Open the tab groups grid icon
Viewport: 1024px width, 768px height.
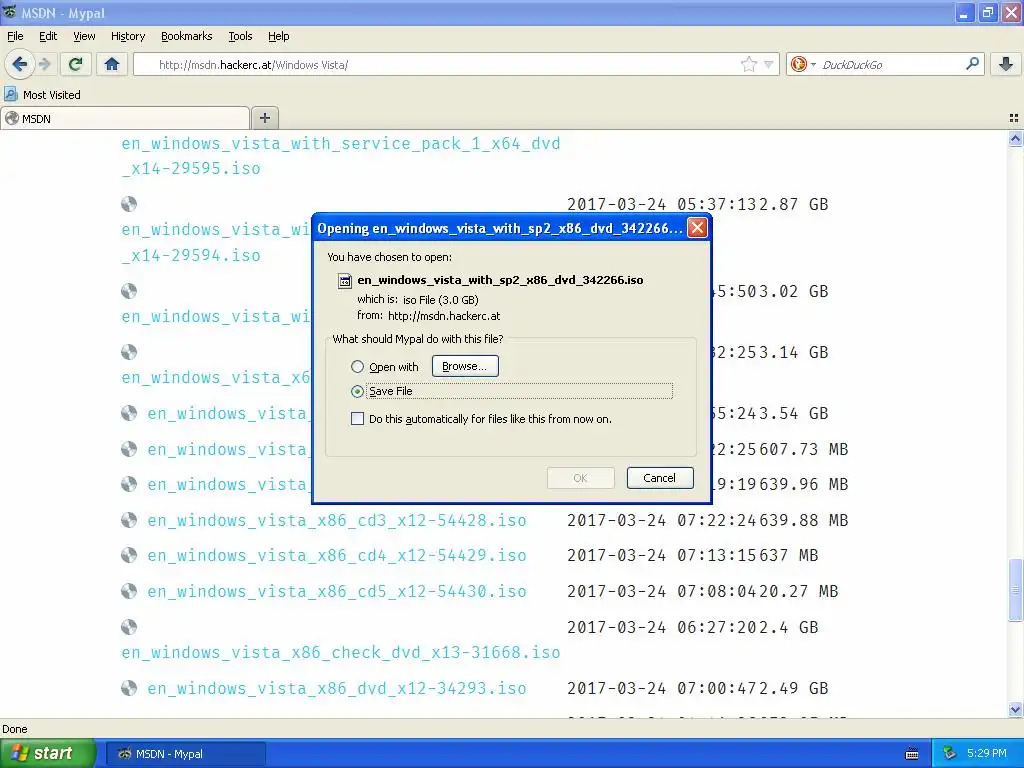(1014, 118)
